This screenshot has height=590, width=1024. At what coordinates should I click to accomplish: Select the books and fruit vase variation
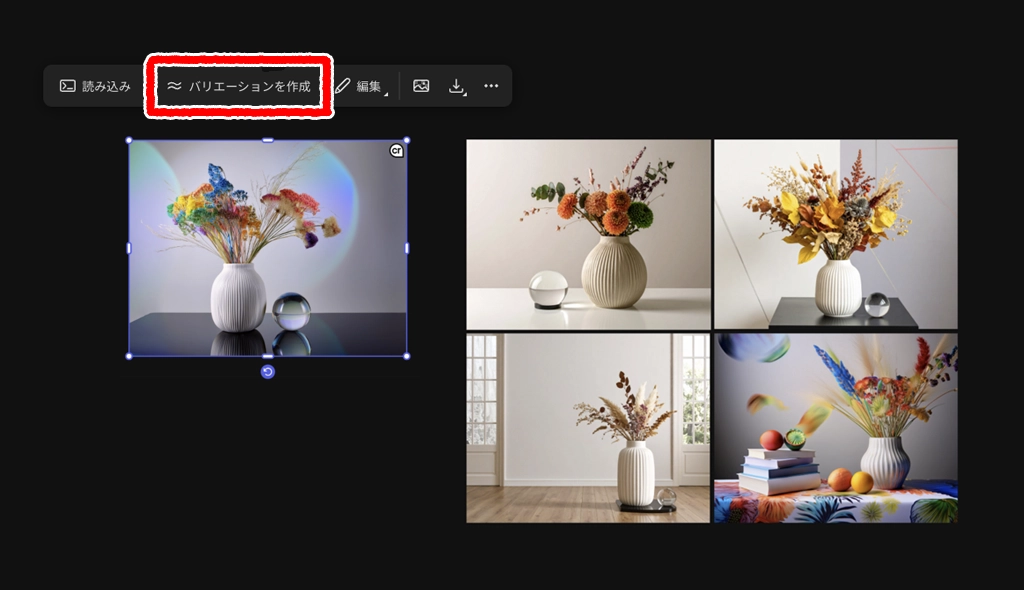click(836, 428)
